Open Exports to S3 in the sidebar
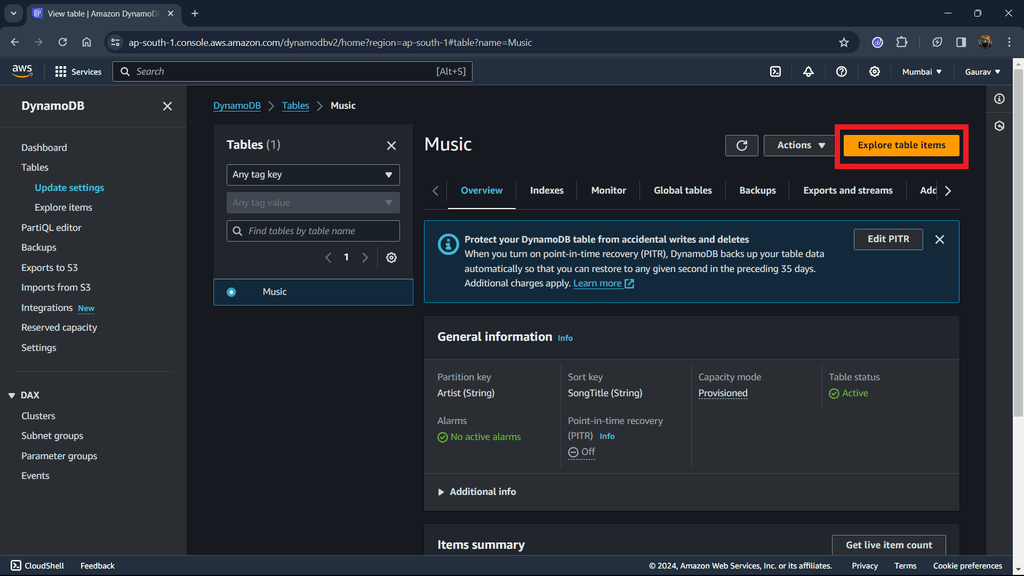Screen dimensions: 1024x576 click(x=49, y=268)
